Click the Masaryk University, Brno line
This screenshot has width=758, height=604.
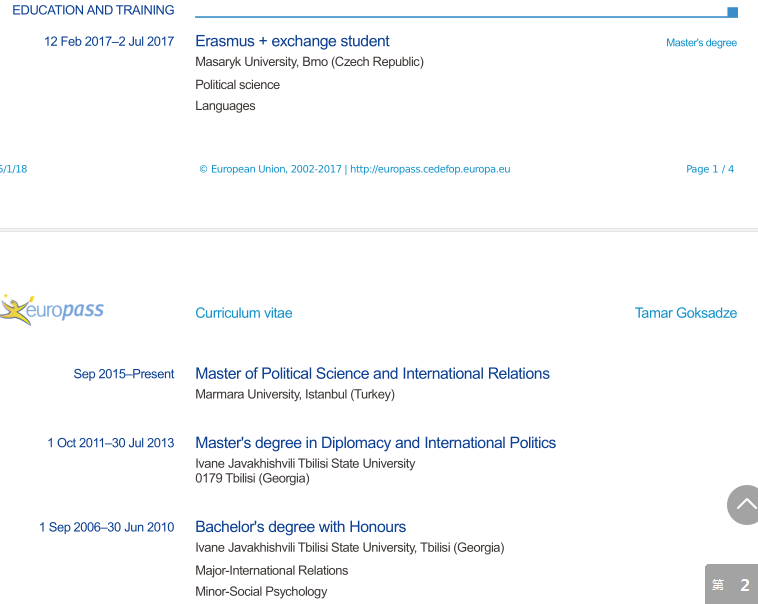click(x=309, y=62)
